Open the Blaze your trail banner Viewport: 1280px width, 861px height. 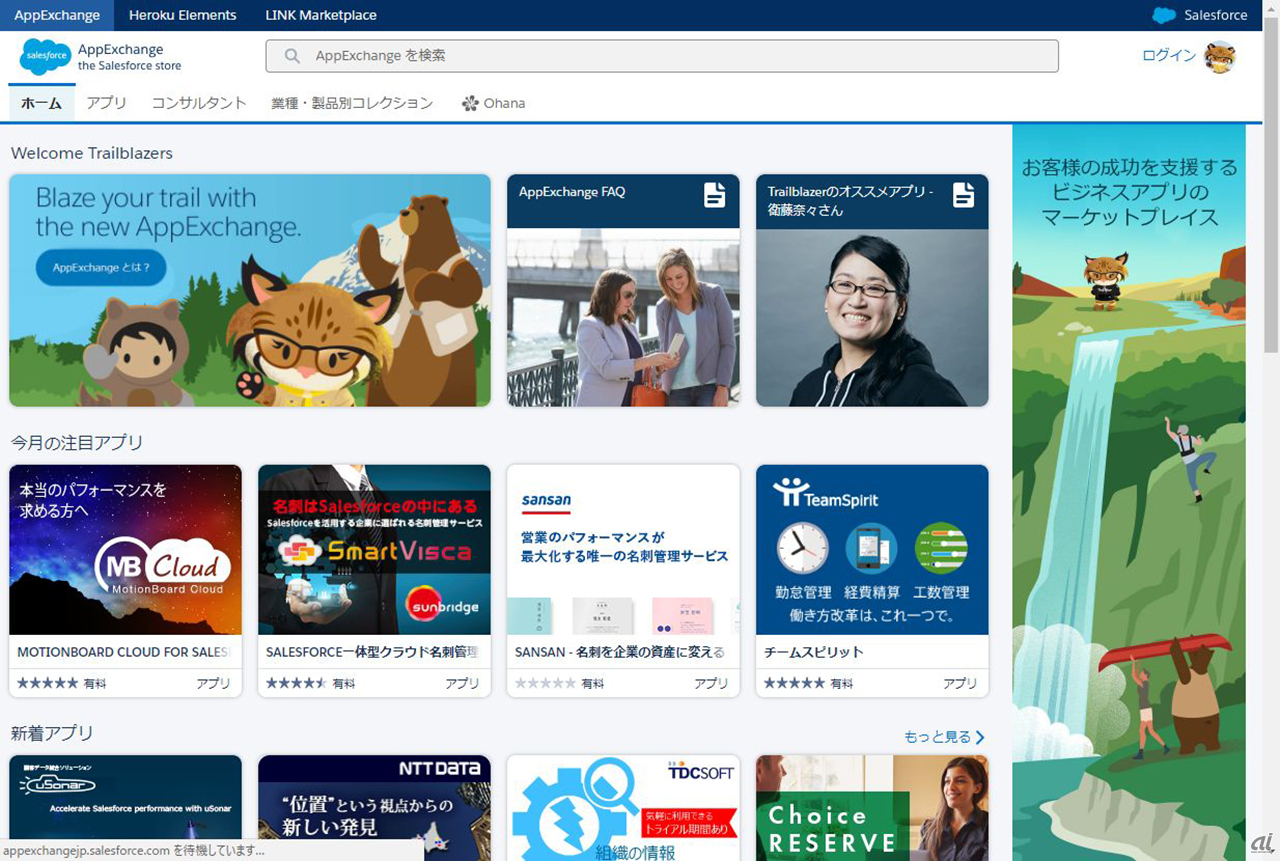[x=250, y=290]
